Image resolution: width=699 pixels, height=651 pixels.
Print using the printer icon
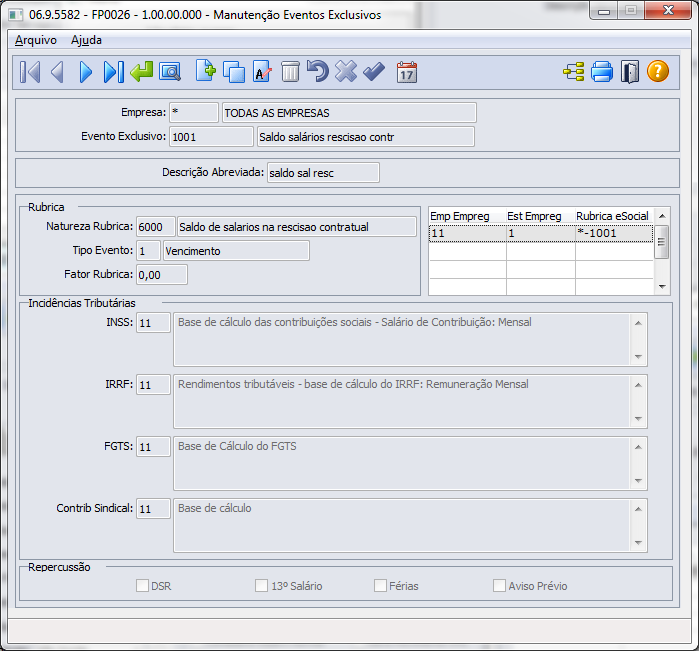point(602,72)
